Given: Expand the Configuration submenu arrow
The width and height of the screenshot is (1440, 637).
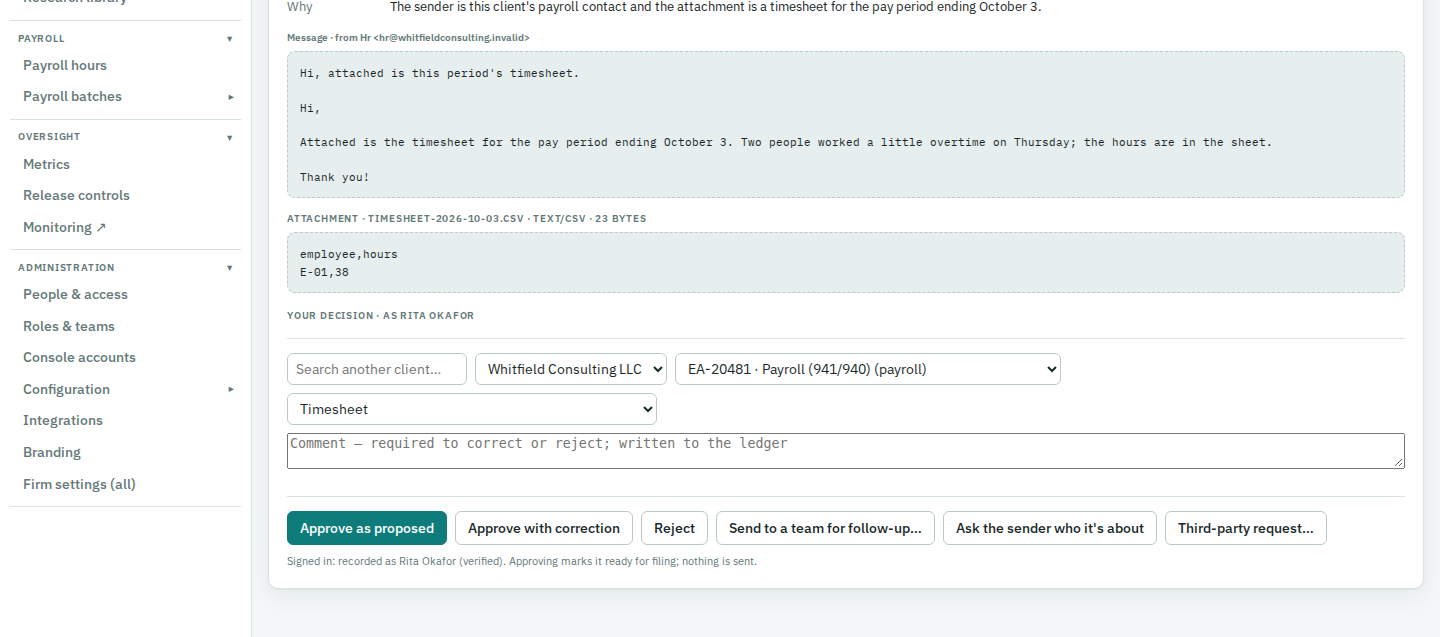Looking at the screenshot, I should point(231,389).
